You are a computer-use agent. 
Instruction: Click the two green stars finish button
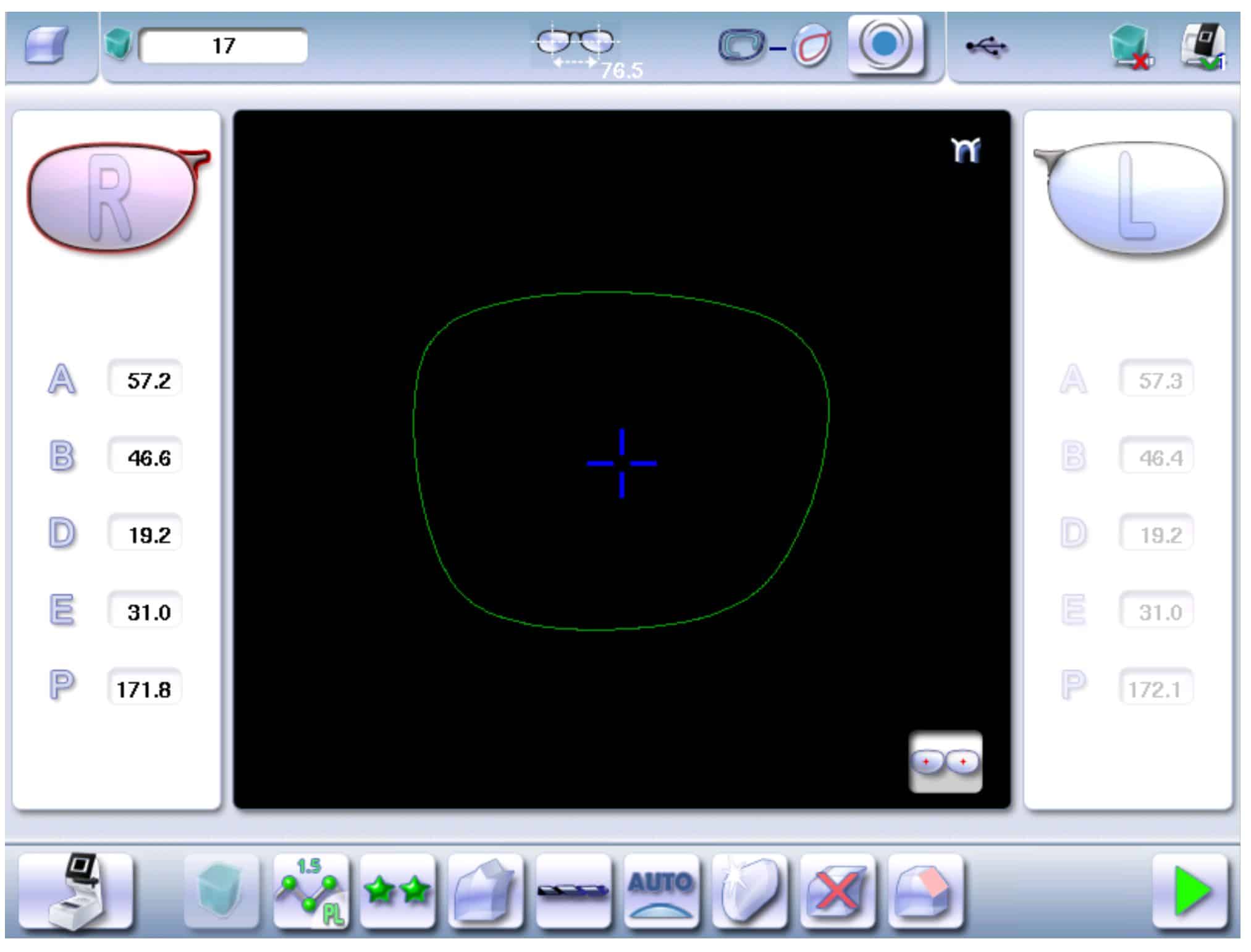[397, 890]
